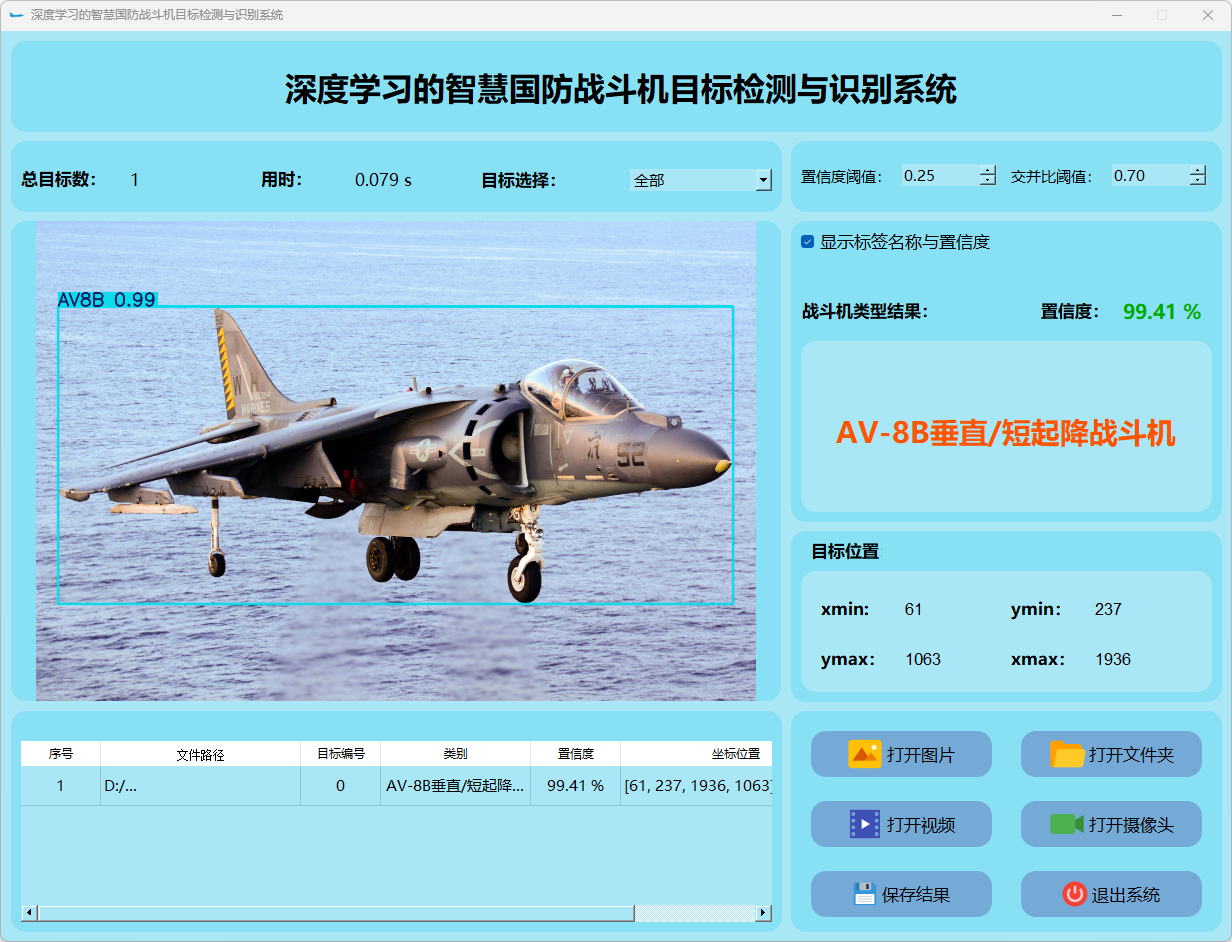Viewport: 1232px width, 942px height.
Task: Increase the 交并比阈值 with up arrow
Action: point(1198,170)
